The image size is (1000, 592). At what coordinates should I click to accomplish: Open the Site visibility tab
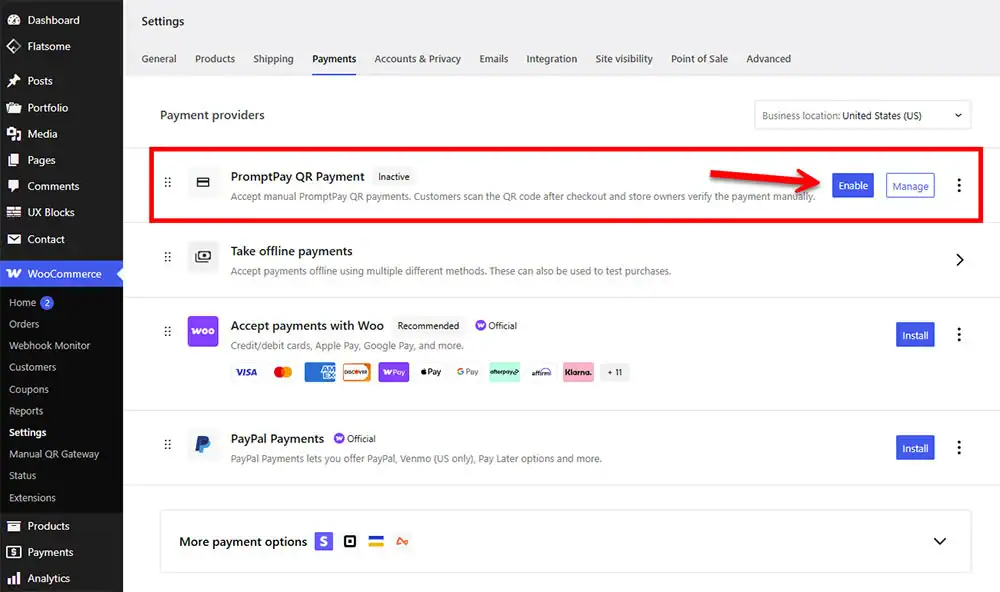(x=624, y=59)
